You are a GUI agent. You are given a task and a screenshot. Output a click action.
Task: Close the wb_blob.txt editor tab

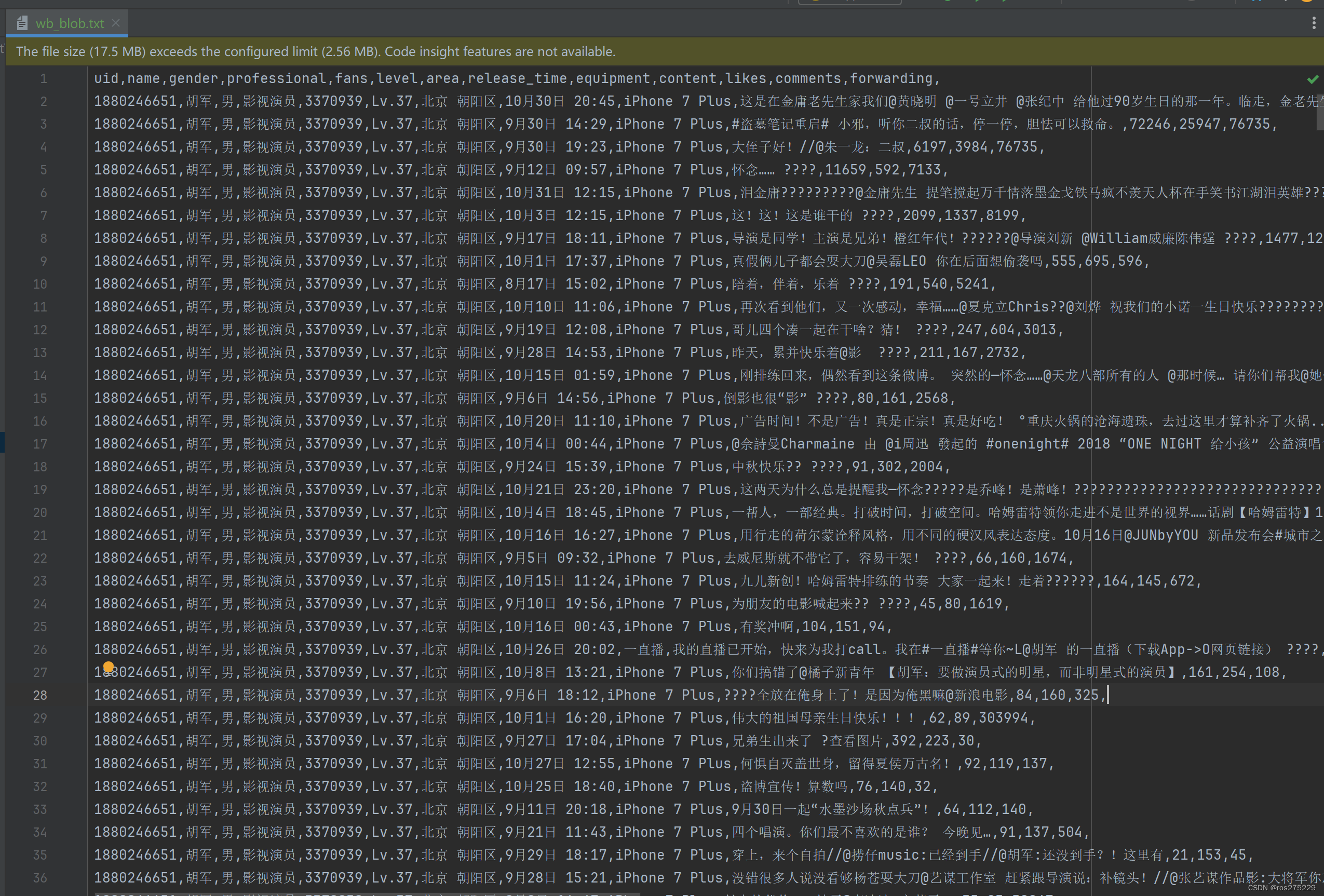point(116,23)
